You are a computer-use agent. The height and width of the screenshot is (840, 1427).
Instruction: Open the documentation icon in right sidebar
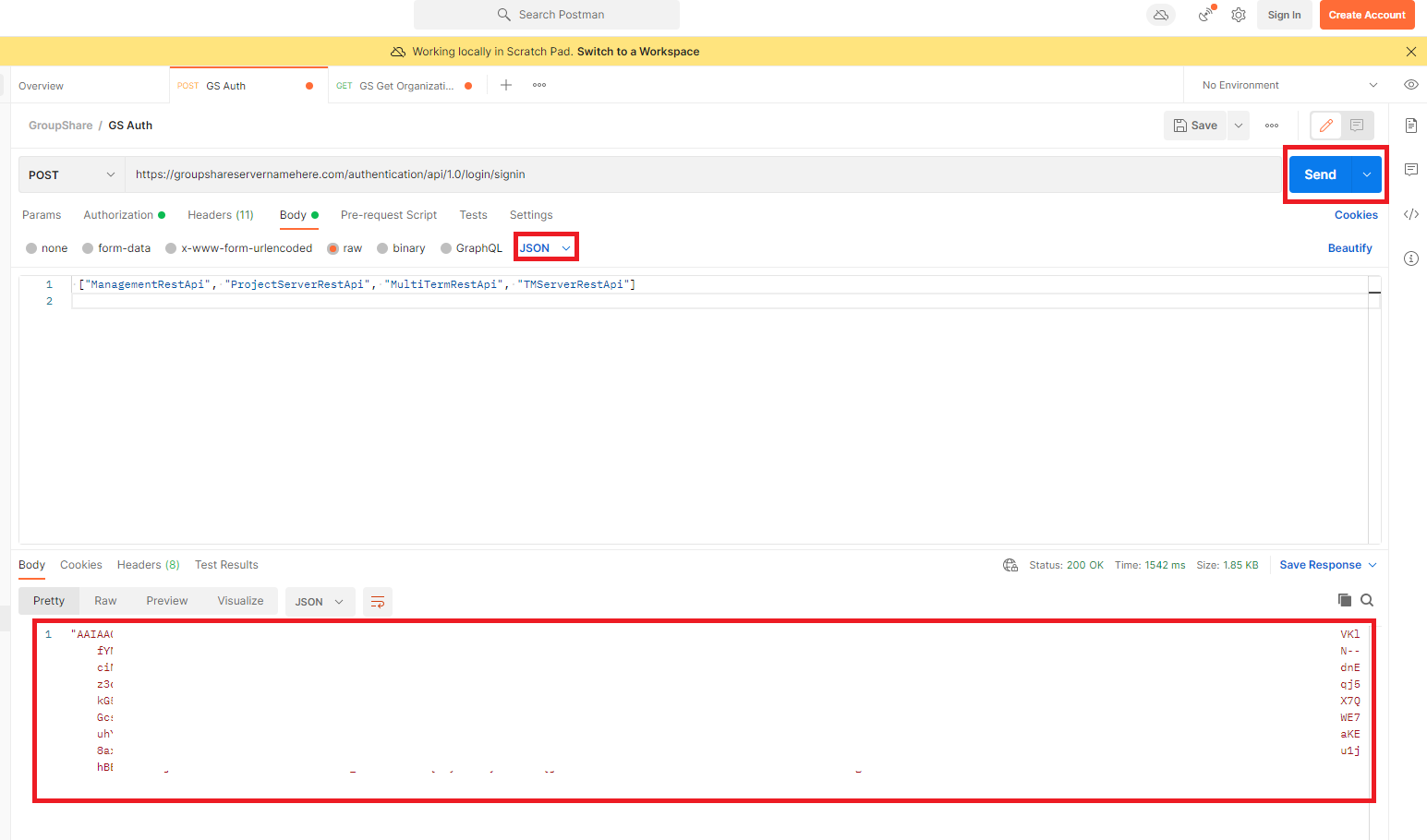(1411, 126)
